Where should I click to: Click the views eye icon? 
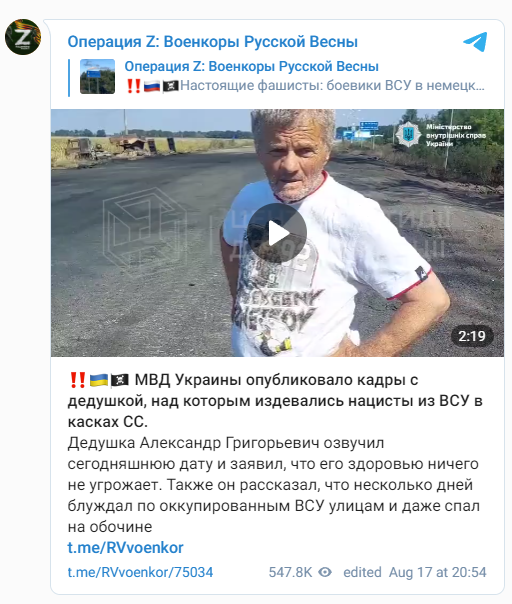325,572
